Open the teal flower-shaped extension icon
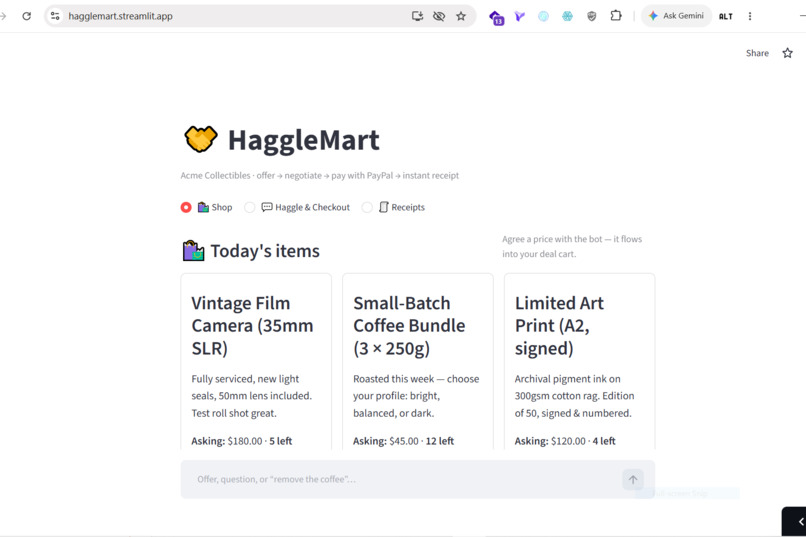This screenshot has width=806, height=537. click(x=567, y=16)
